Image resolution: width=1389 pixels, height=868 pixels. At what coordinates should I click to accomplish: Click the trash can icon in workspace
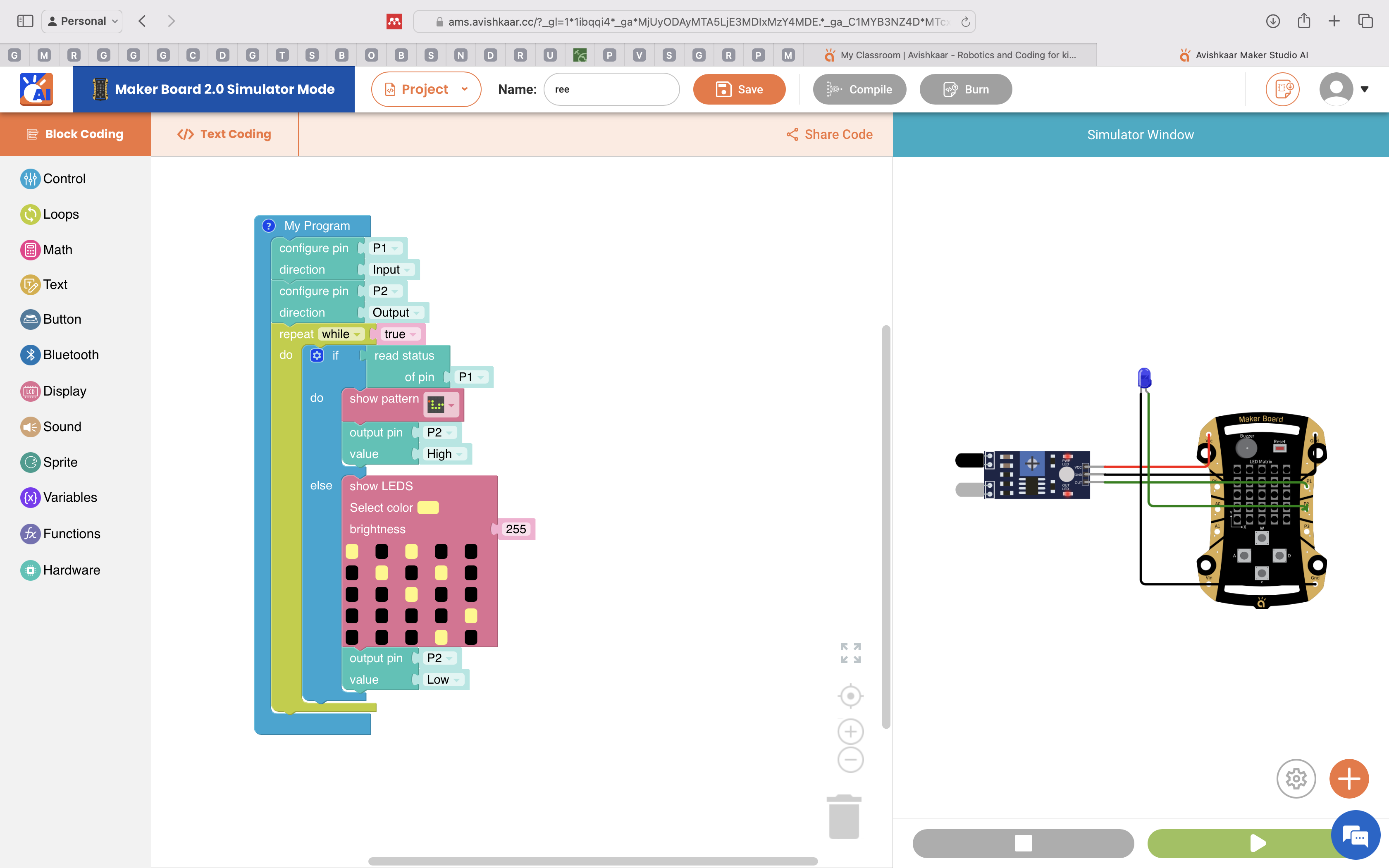844,817
